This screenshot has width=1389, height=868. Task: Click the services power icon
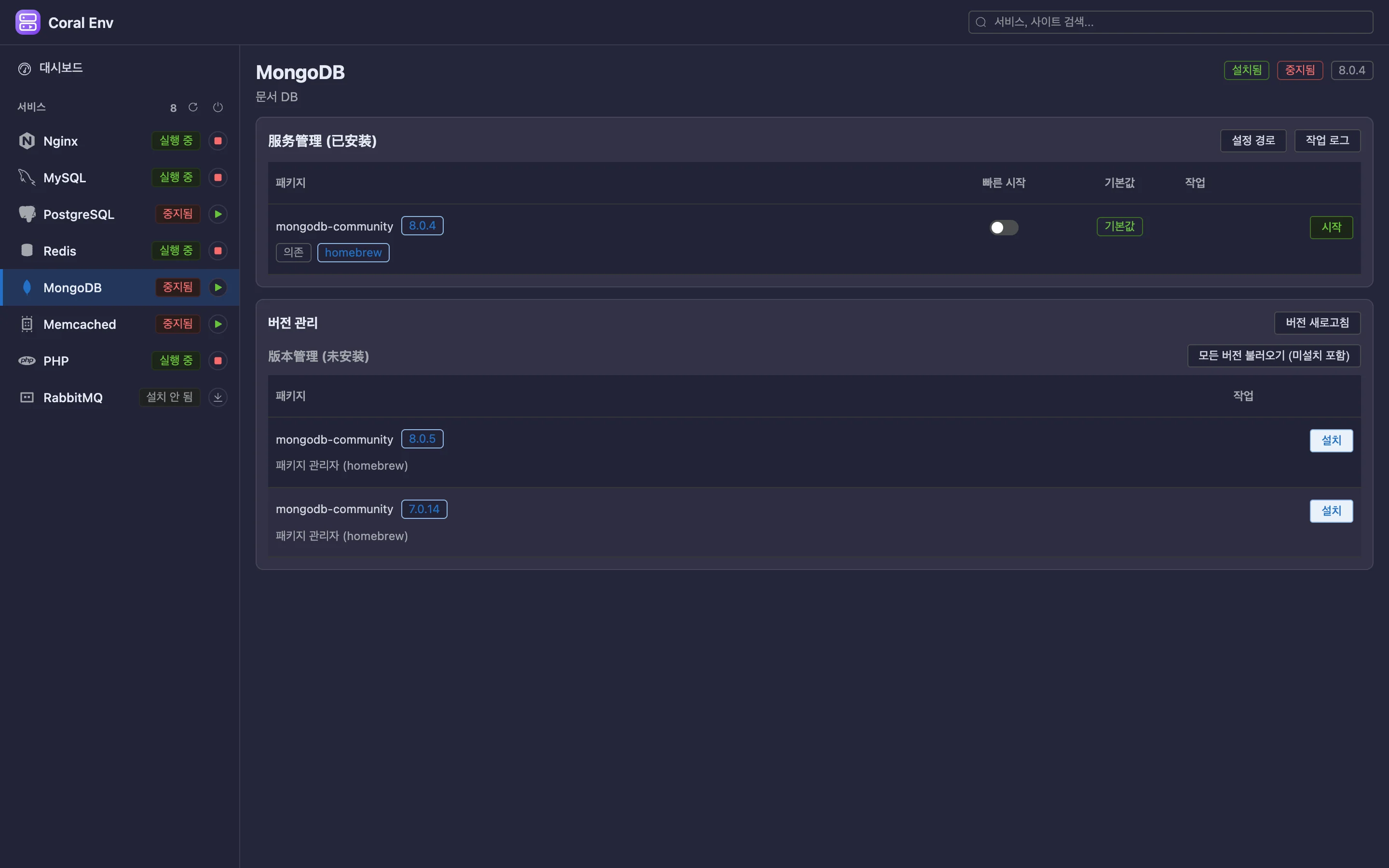coord(218,108)
